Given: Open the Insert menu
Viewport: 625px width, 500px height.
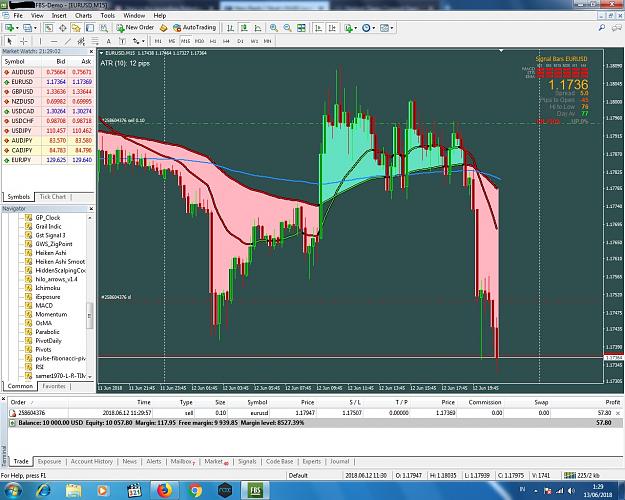Looking at the screenshot, I should tap(59, 16).
